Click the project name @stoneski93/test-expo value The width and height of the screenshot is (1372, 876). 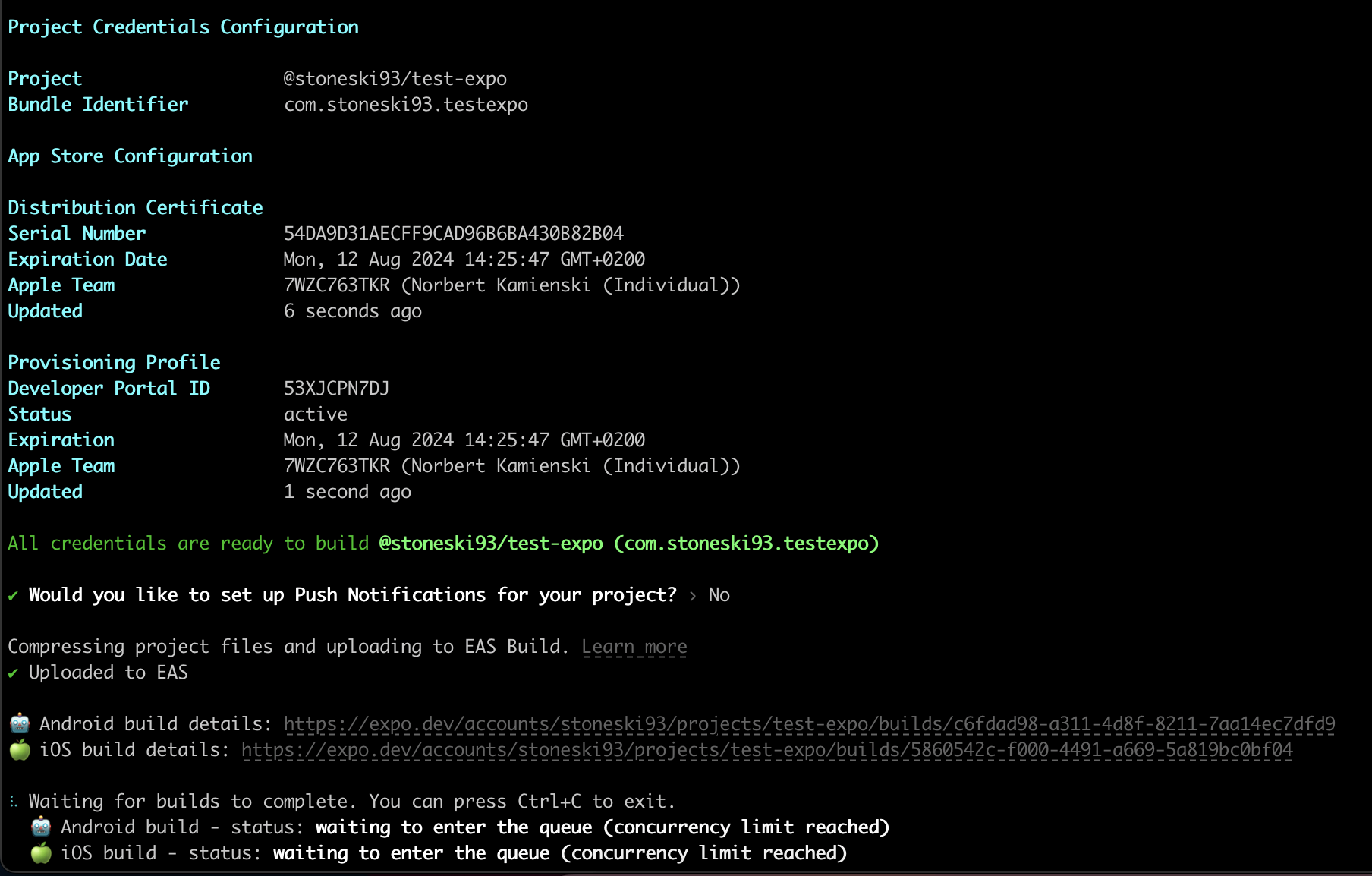(395, 78)
